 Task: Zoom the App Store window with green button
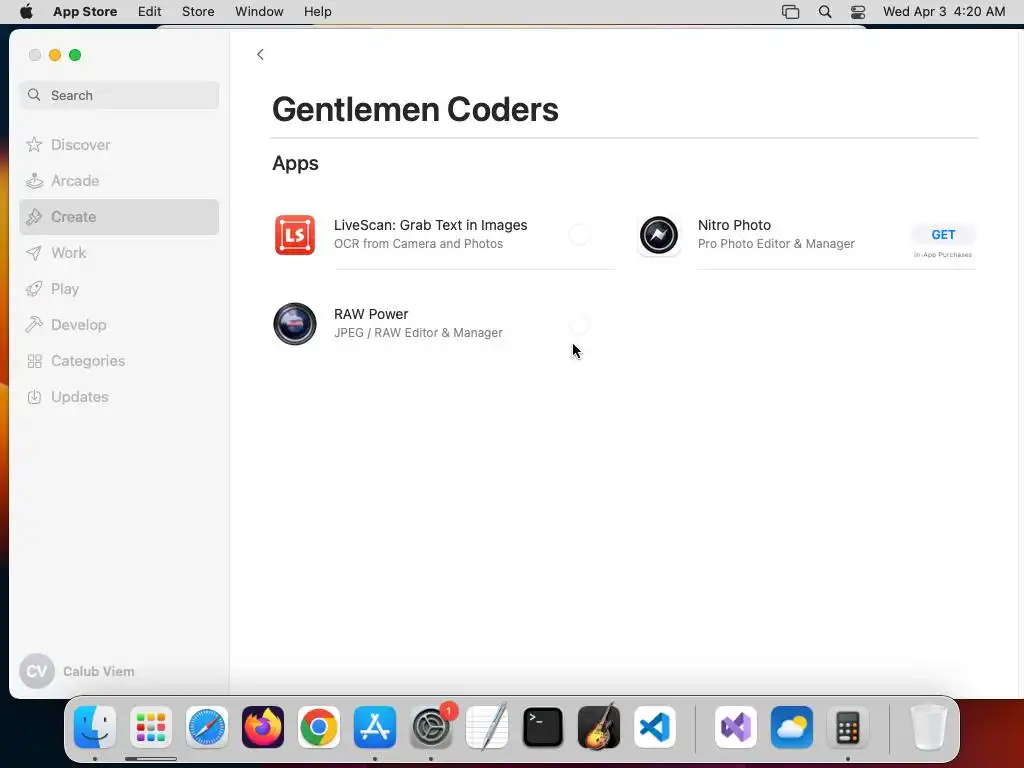click(x=75, y=56)
